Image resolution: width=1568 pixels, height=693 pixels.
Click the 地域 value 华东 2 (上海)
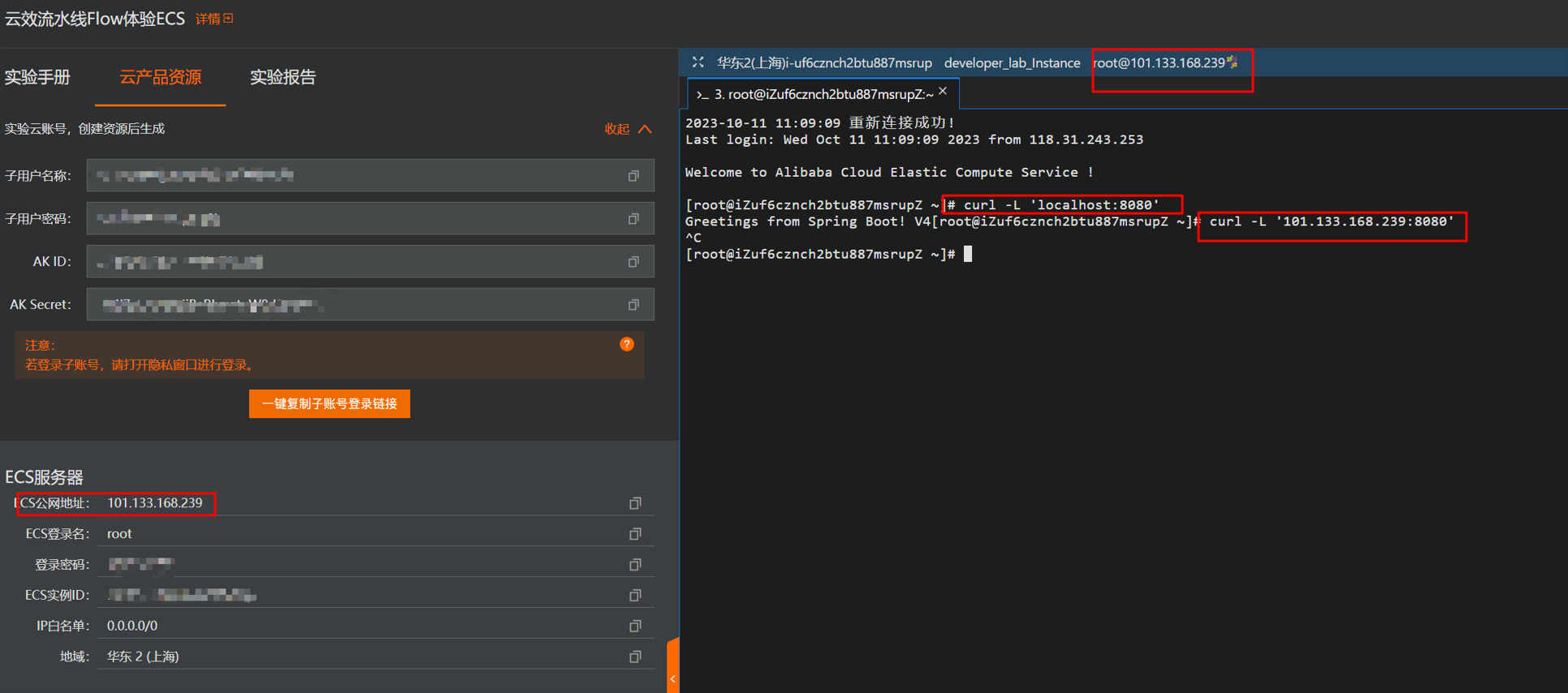(143, 656)
